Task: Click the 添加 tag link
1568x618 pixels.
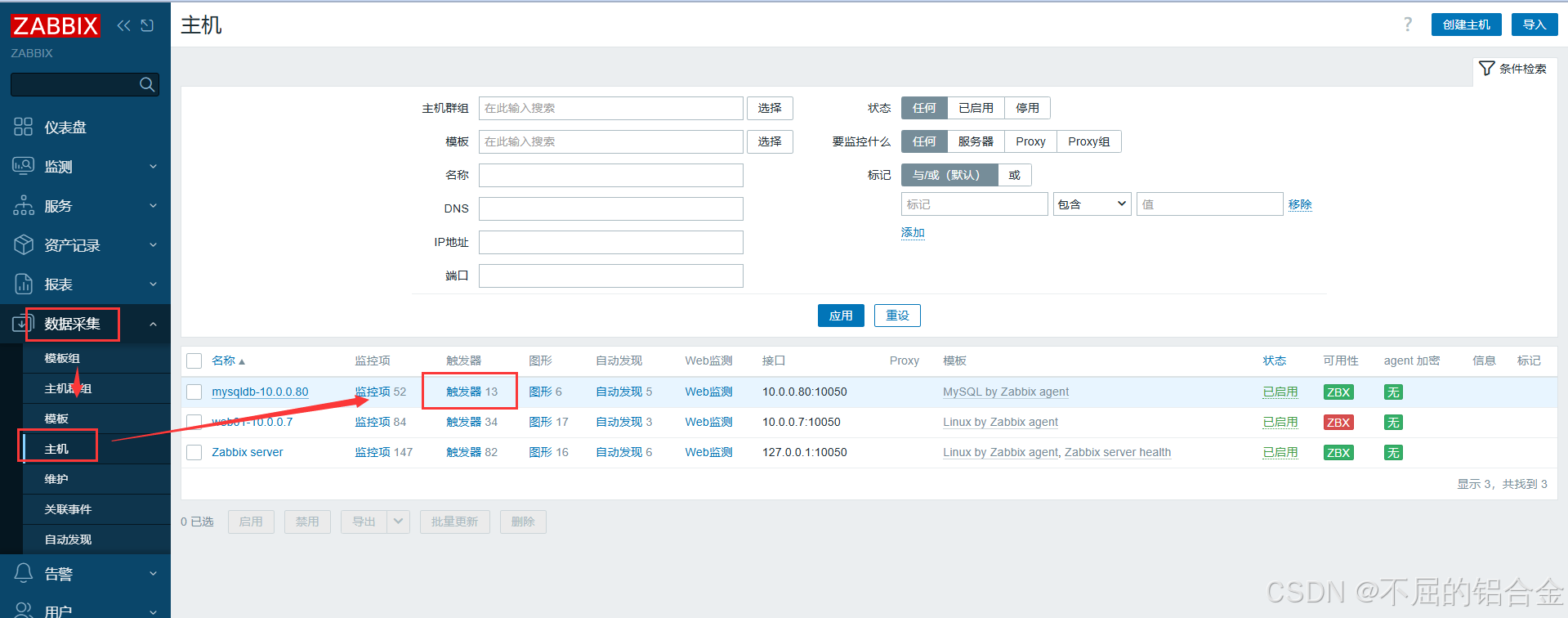Action: pyautogui.click(x=913, y=232)
